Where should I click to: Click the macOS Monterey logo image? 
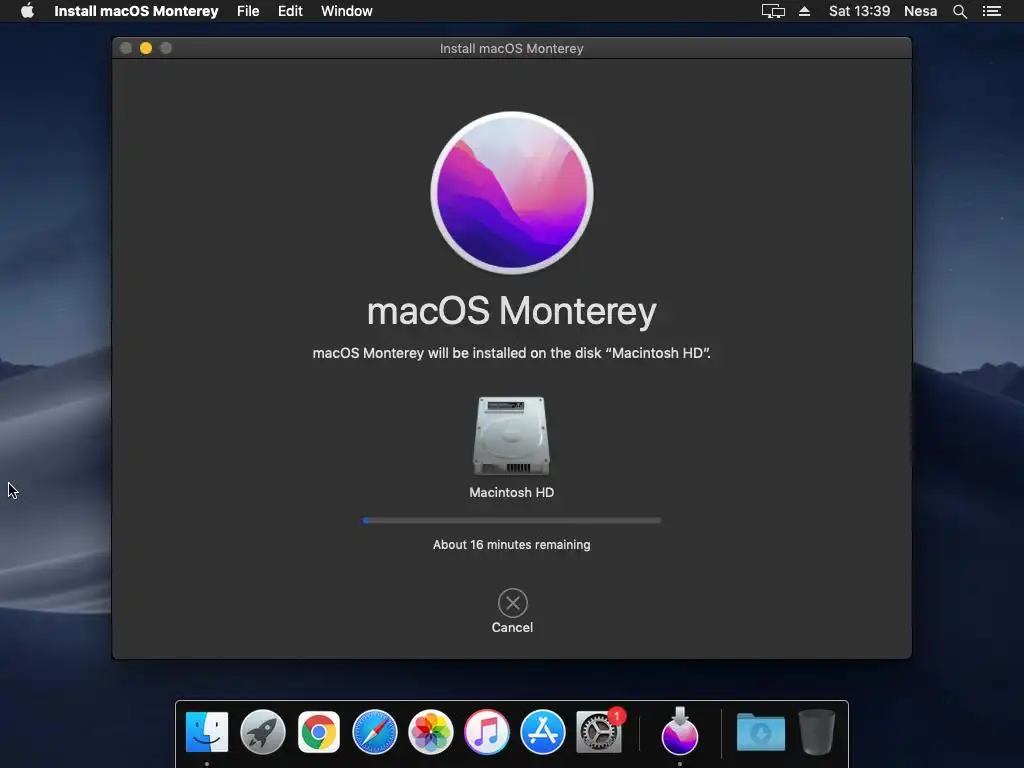coord(512,193)
